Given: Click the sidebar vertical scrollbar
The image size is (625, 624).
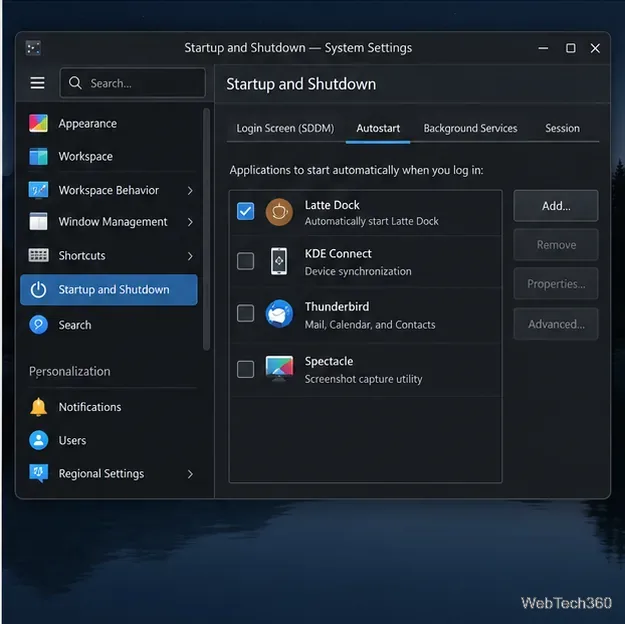Looking at the screenshot, I should [x=206, y=229].
